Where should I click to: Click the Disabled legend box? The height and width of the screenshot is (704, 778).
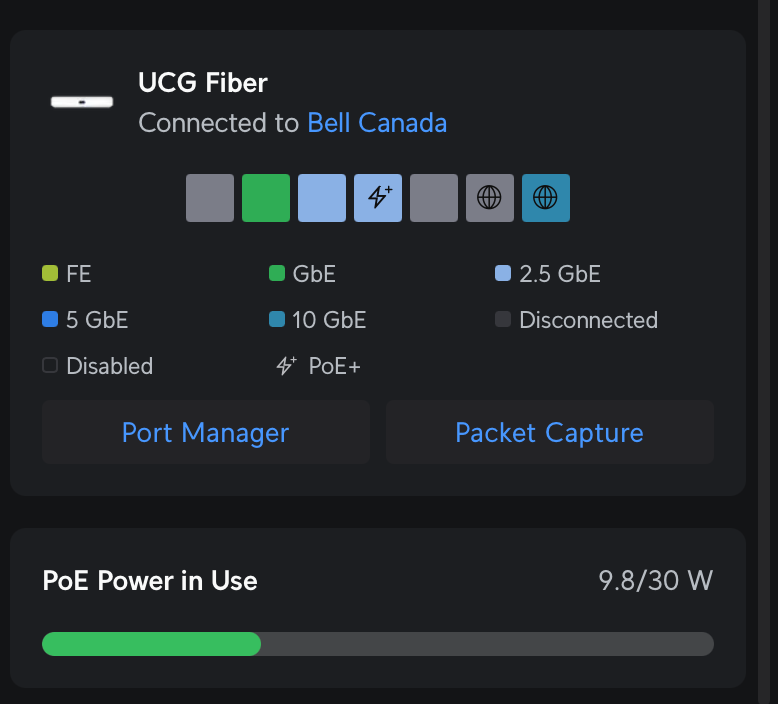(50, 366)
